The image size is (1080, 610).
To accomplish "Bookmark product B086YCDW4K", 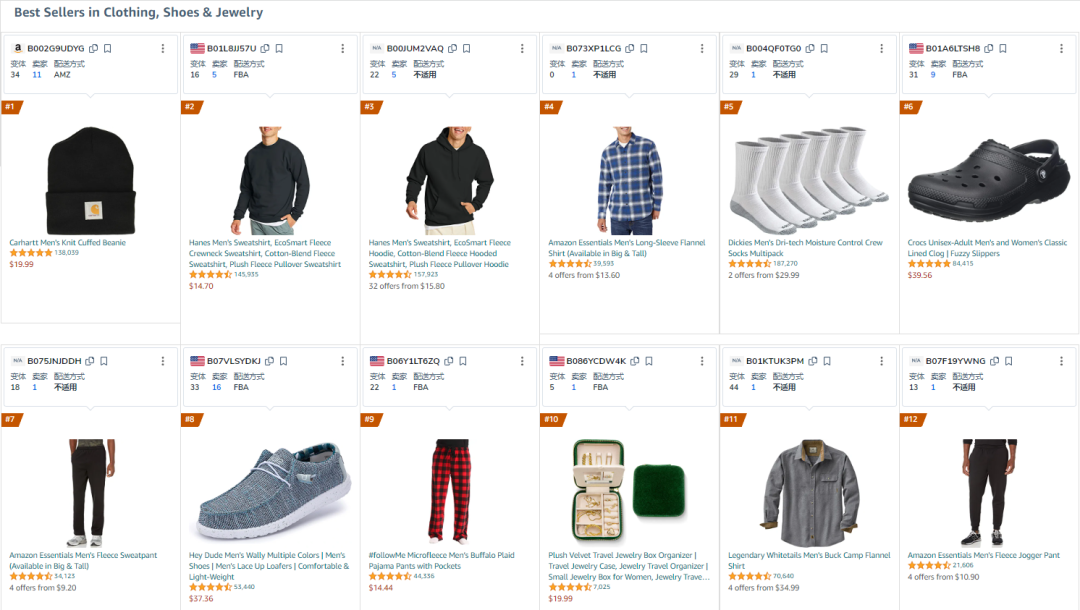I will click(x=649, y=361).
